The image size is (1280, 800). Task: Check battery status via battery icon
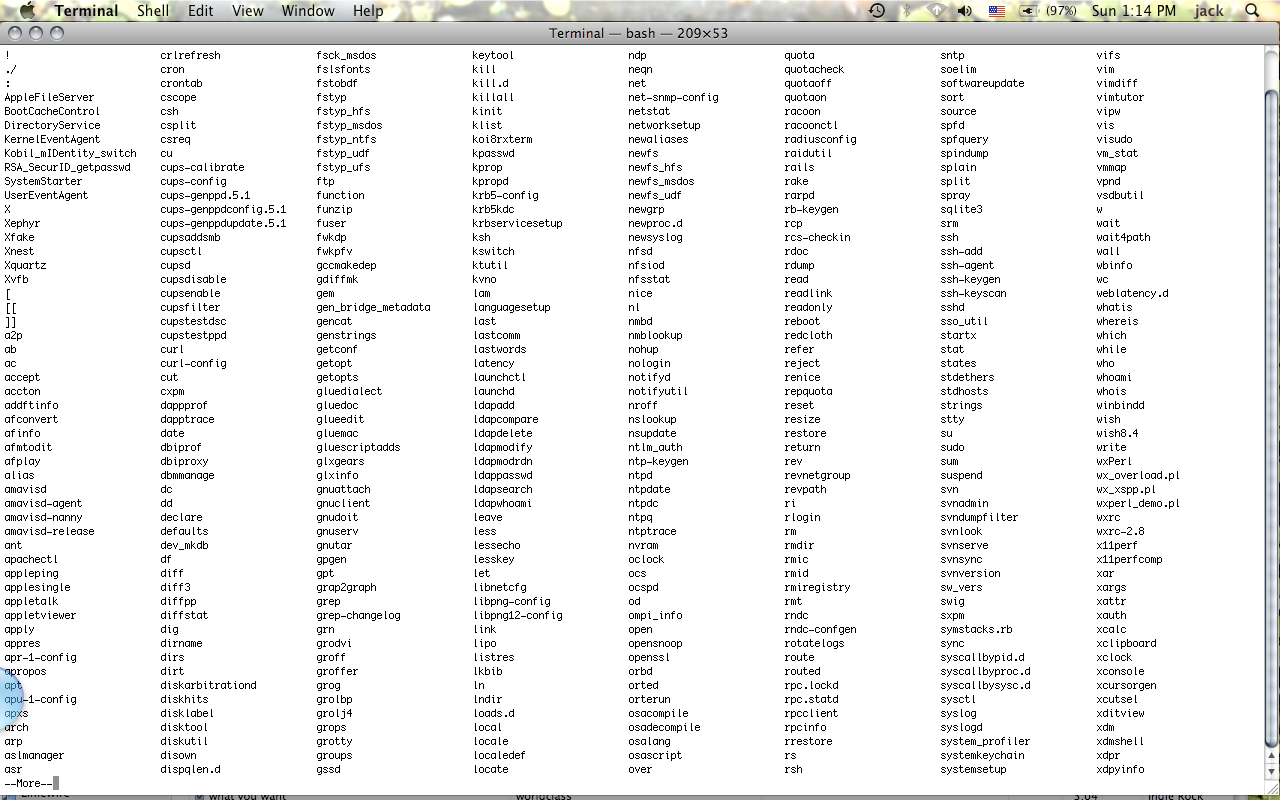pos(1029,11)
